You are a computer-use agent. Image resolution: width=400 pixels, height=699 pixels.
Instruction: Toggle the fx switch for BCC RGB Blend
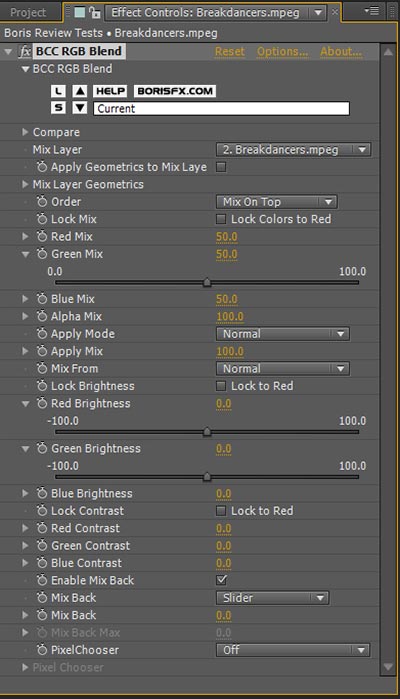25,52
